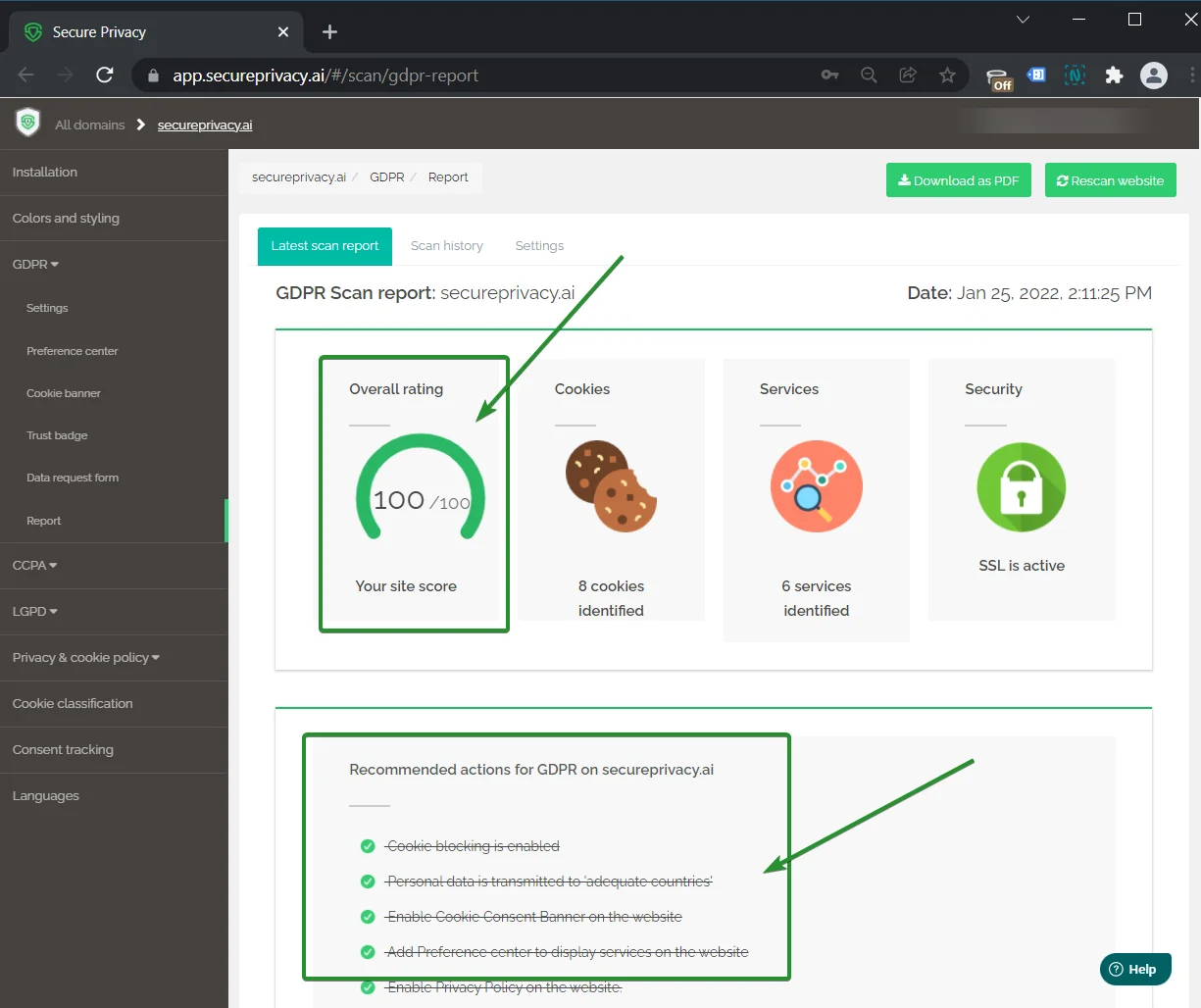Click the browser profile avatar icon
The image size is (1201, 1008).
(x=1154, y=75)
